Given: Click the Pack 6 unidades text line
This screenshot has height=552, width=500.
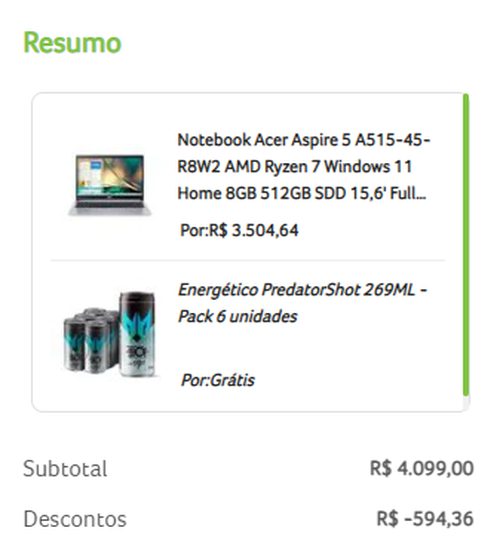Looking at the screenshot, I should 238,316.
